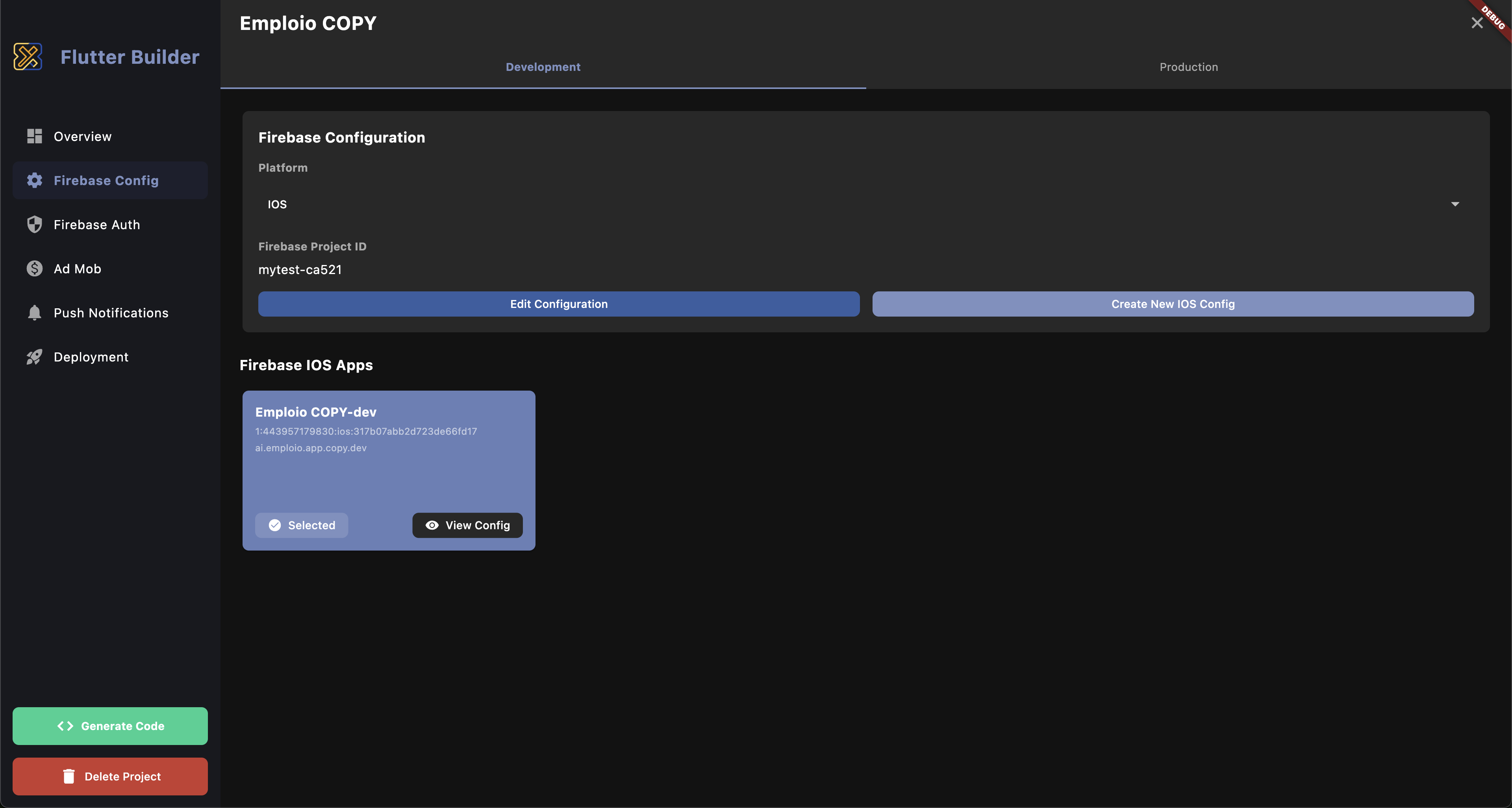
Task: Click the Firebase Config gear icon
Action: (x=35, y=180)
